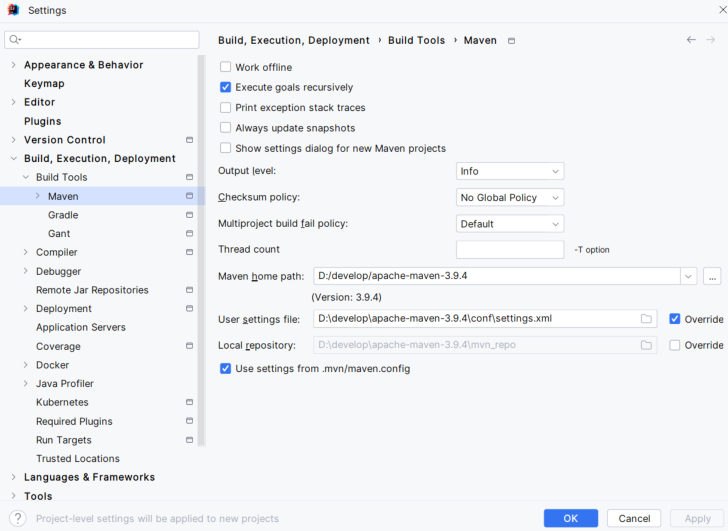Click the search magnifier icon in settings search
The image size is (728, 531).
tap(15, 39)
